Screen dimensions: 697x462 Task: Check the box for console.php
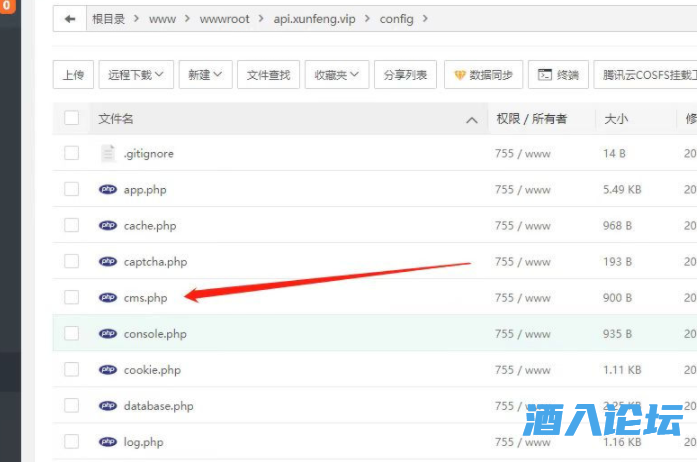[x=72, y=333]
